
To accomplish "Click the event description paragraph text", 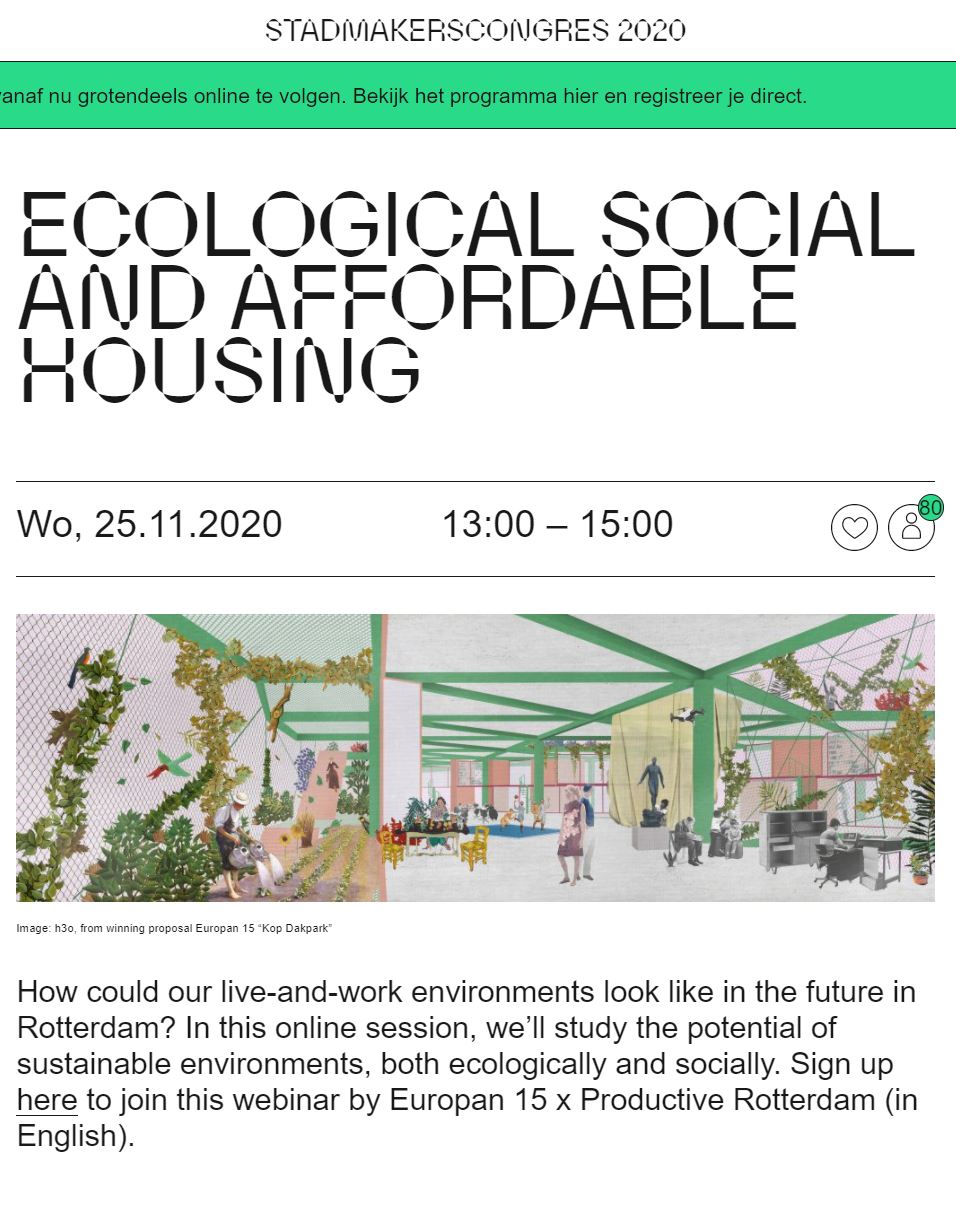I will (x=467, y=1064).
